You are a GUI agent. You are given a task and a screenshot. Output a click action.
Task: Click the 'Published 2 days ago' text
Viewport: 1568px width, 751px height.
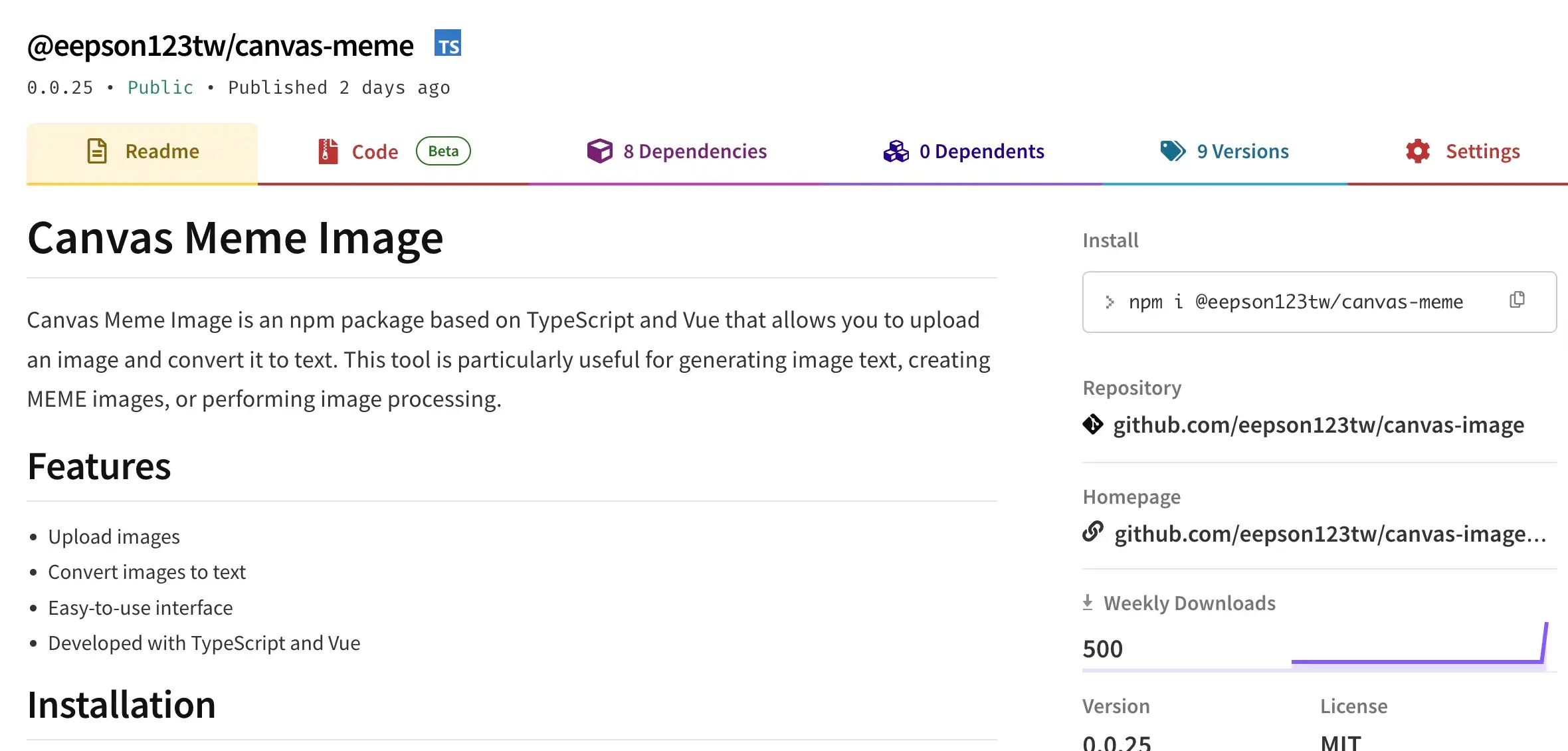tap(339, 88)
